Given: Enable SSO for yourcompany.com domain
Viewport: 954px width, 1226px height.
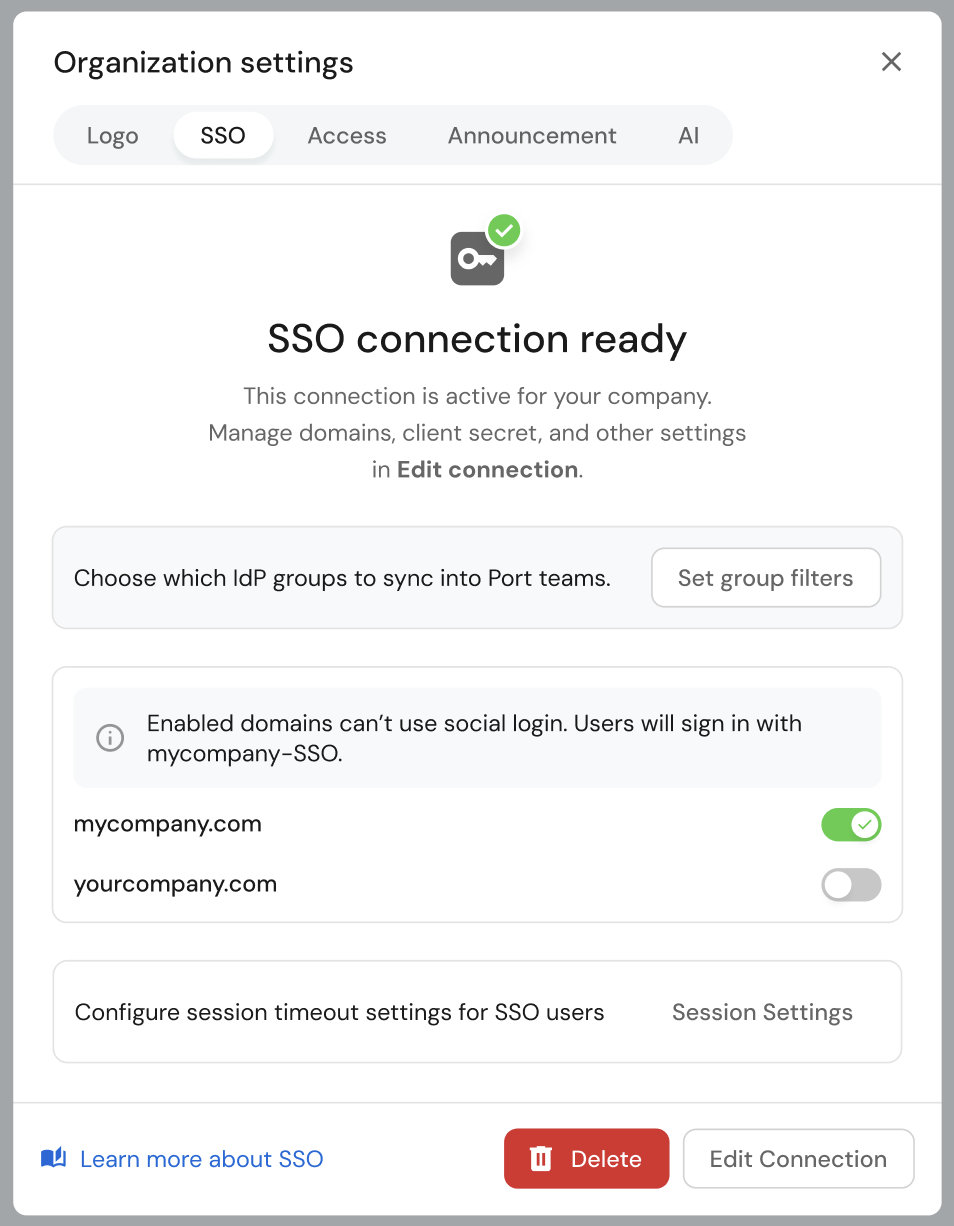Looking at the screenshot, I should (851, 885).
